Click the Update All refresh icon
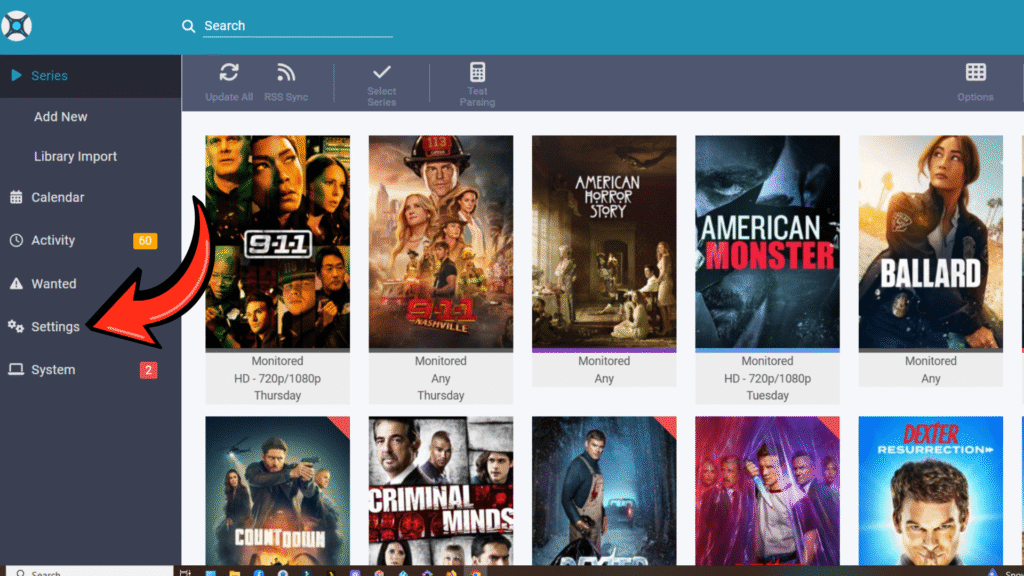 click(x=229, y=73)
